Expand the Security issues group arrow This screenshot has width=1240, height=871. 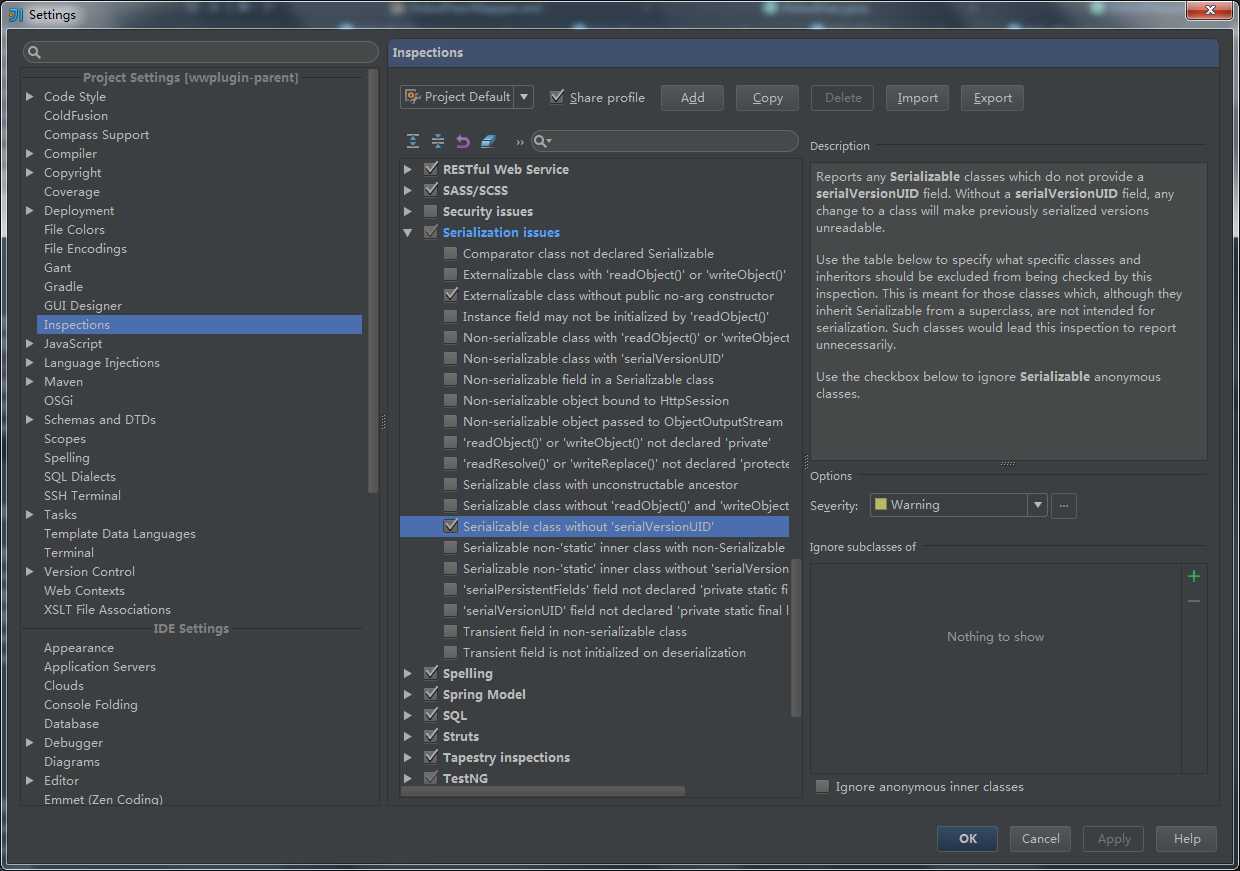coord(408,212)
